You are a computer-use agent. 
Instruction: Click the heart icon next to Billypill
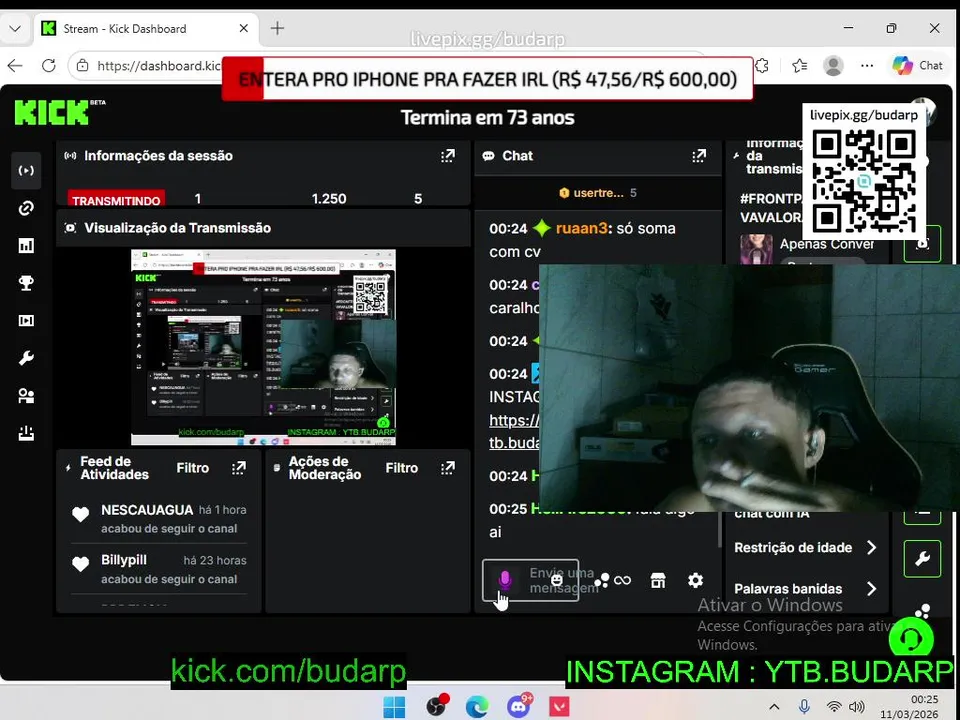click(81, 564)
